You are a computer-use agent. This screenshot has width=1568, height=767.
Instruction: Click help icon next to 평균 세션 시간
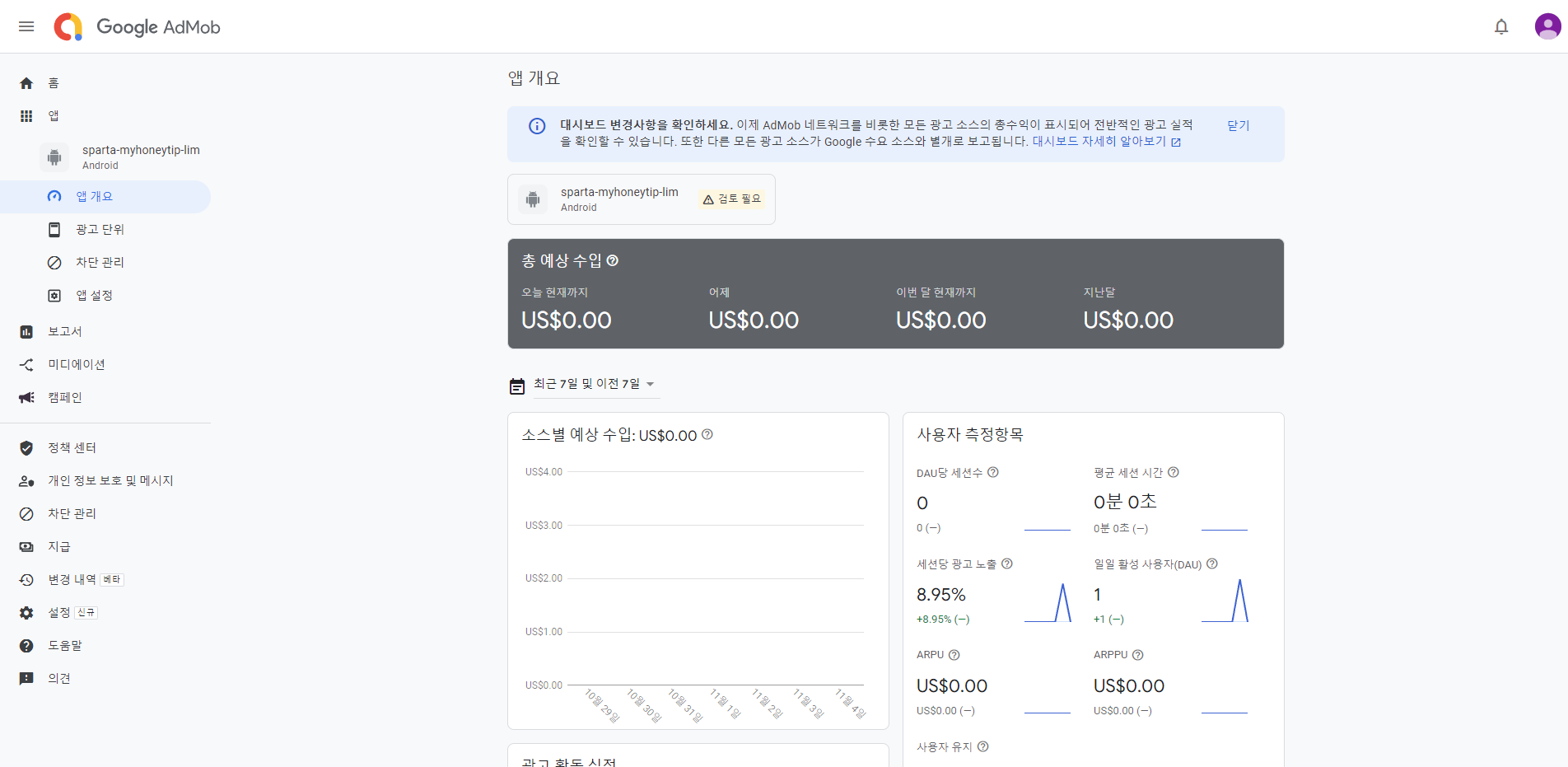[x=1174, y=472]
